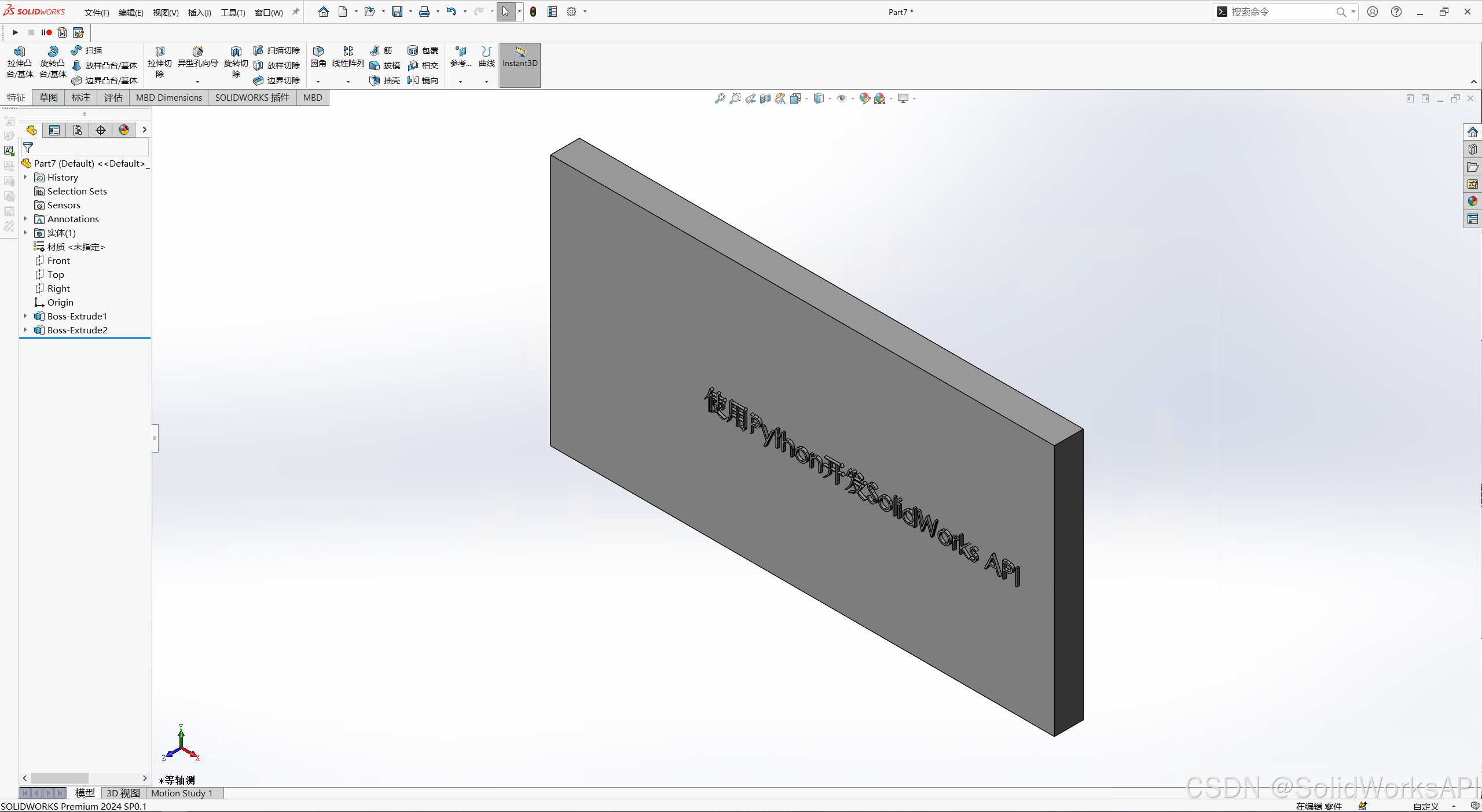Expand the Boss-Extrude1 feature node

pyautogui.click(x=25, y=316)
